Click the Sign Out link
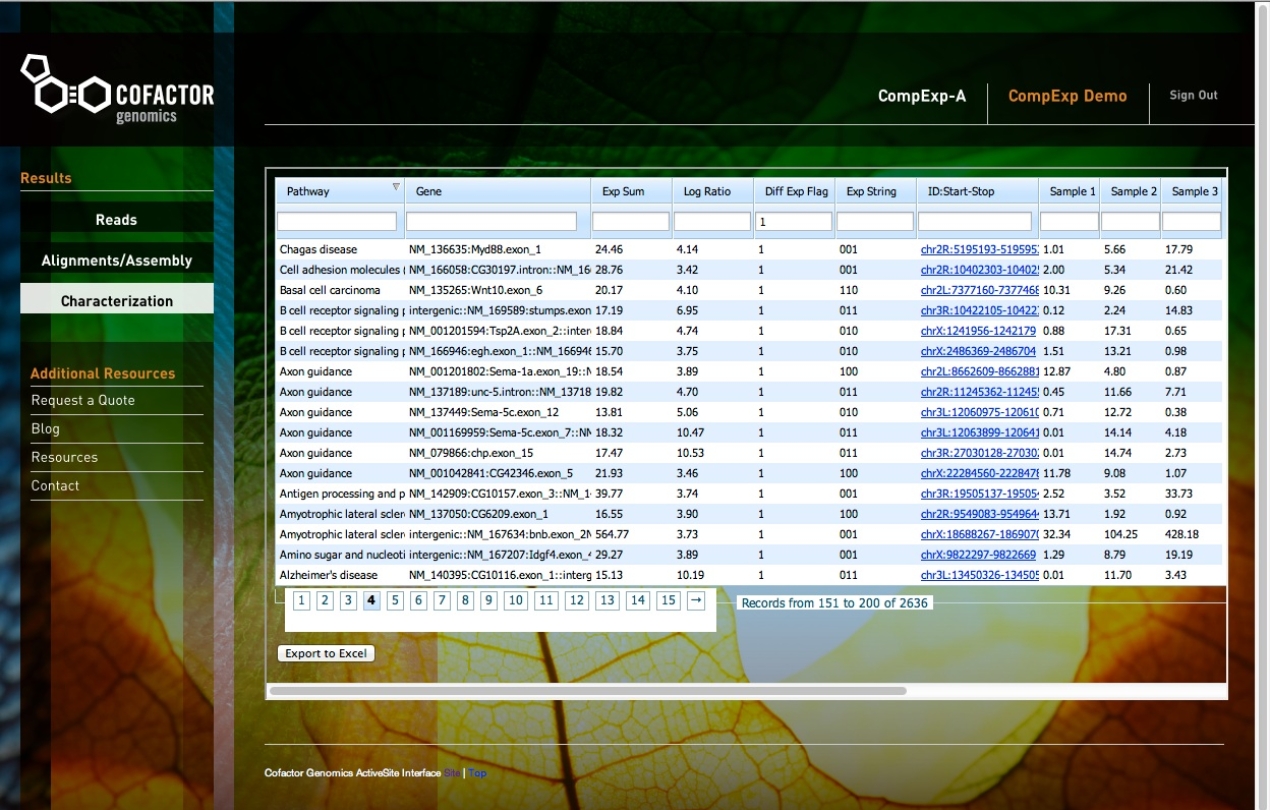The height and width of the screenshot is (810, 1270). tap(1194, 95)
